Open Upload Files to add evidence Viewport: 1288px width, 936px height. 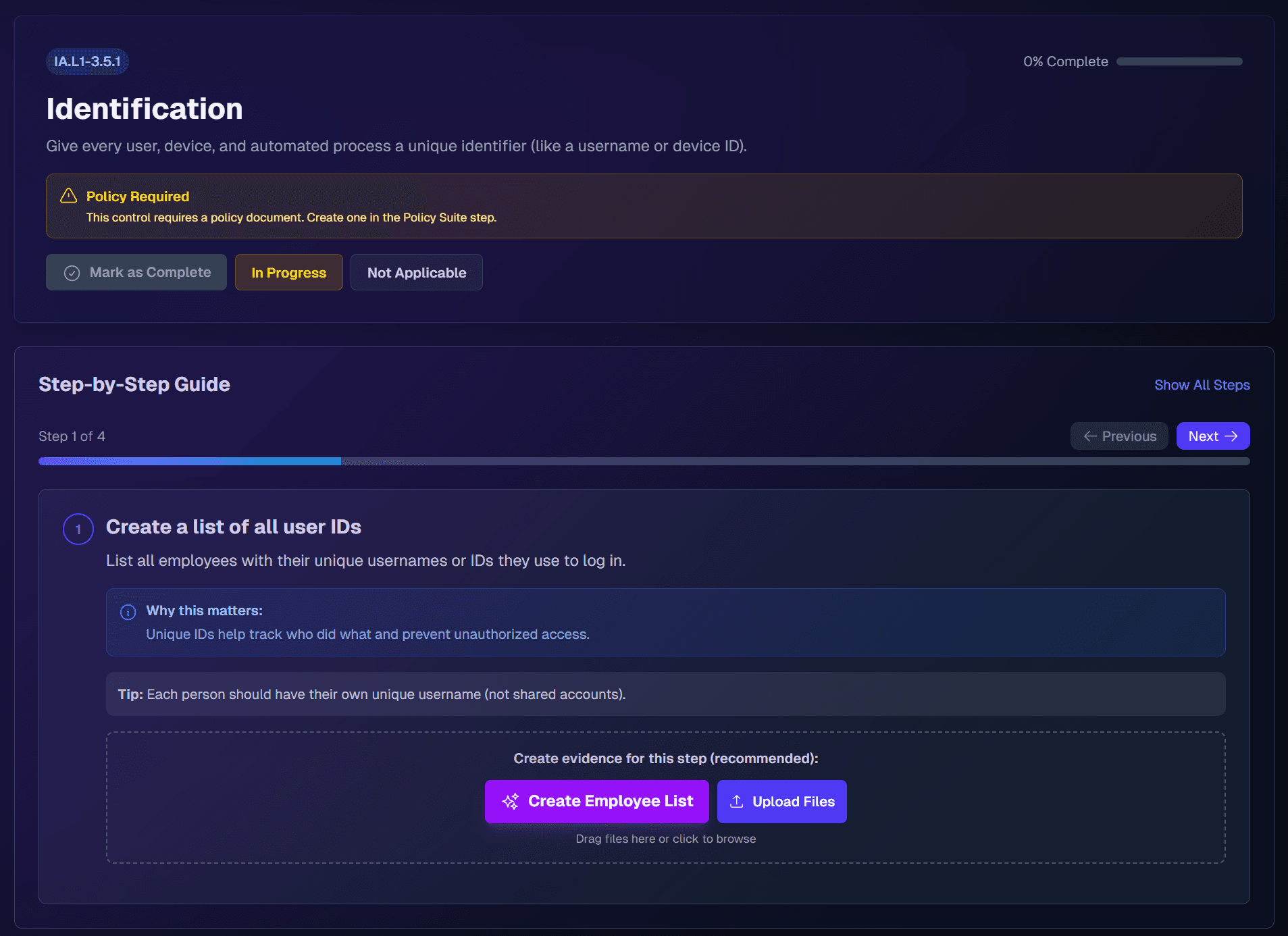[781, 801]
